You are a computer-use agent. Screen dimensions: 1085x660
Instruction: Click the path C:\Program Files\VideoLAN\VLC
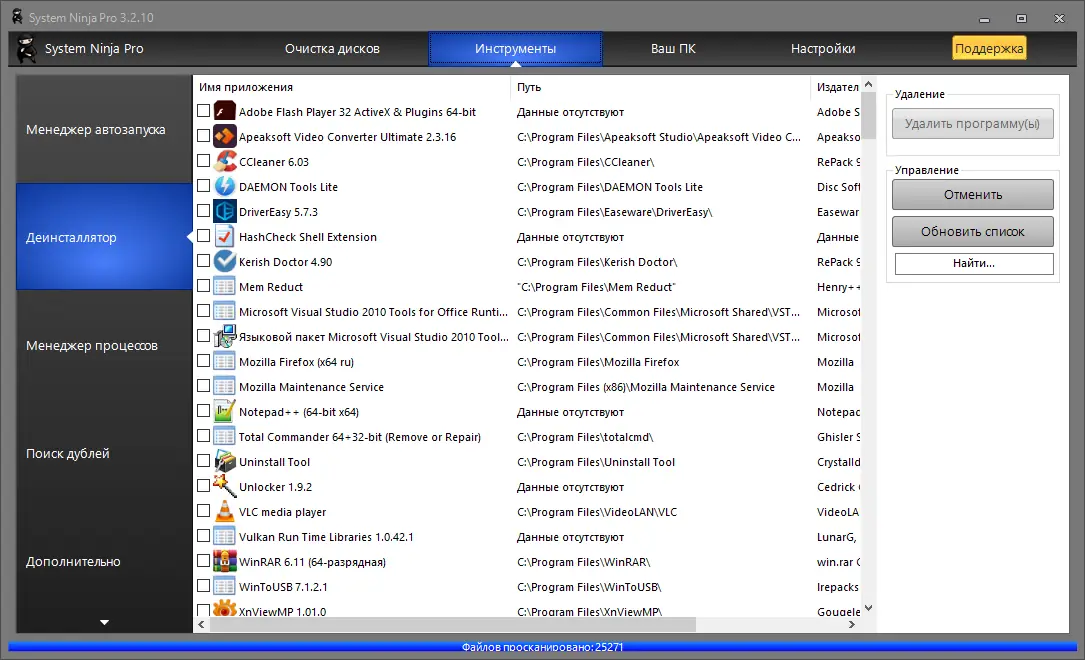point(596,512)
